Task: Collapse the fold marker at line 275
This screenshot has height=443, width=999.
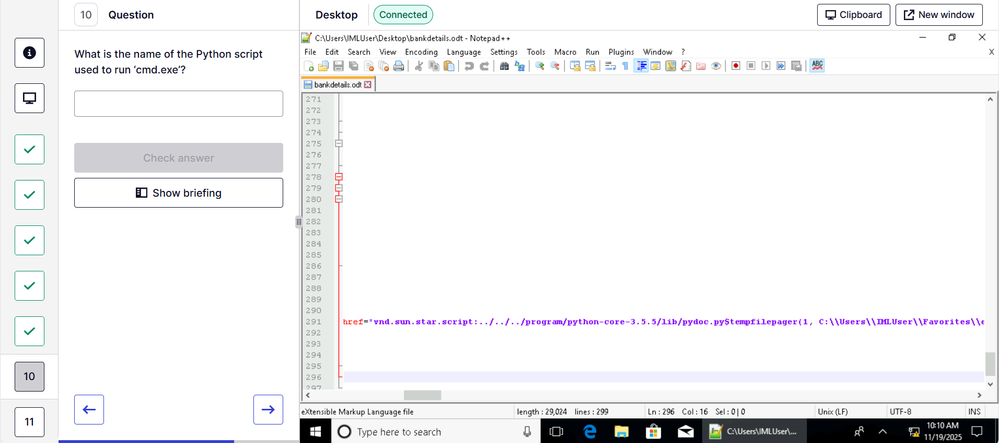Action: coord(338,144)
